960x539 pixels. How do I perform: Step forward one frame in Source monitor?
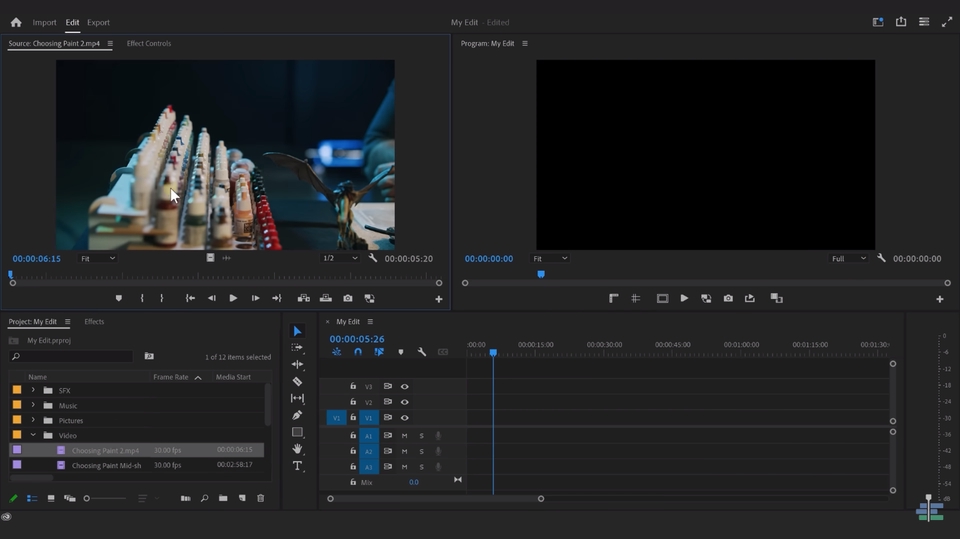point(255,298)
